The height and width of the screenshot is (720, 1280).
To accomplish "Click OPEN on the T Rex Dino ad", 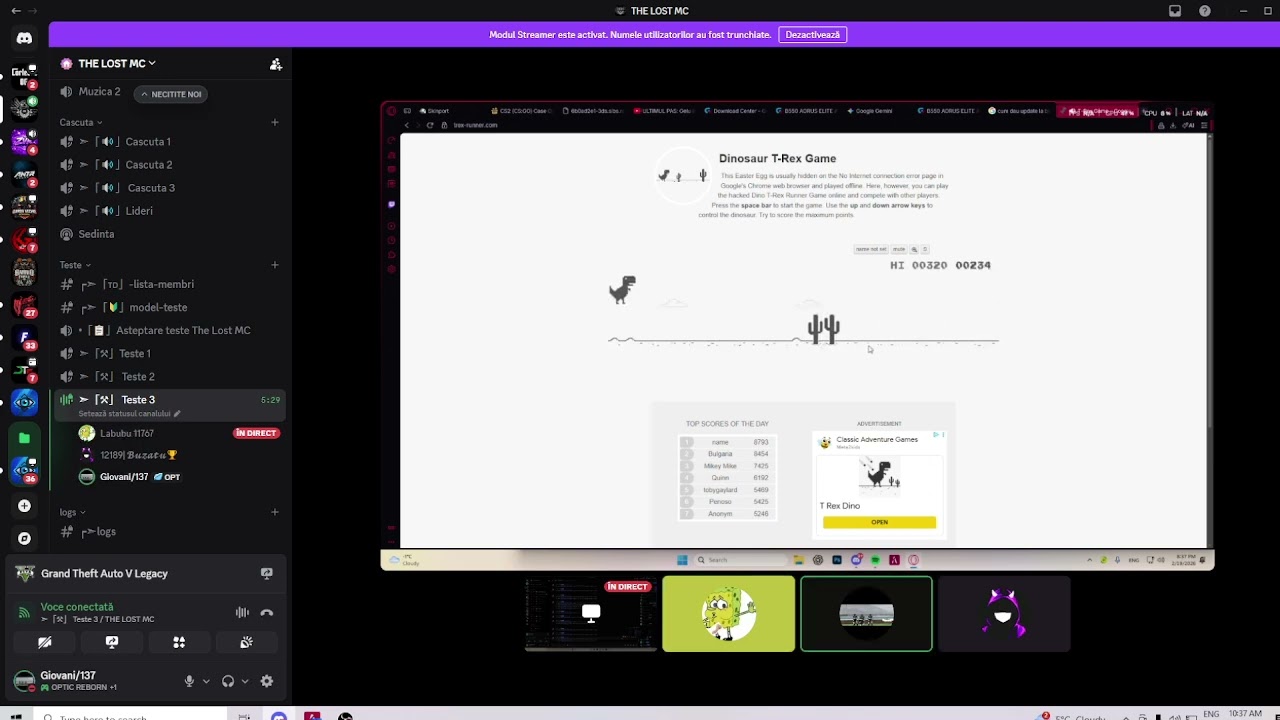I will point(879,522).
